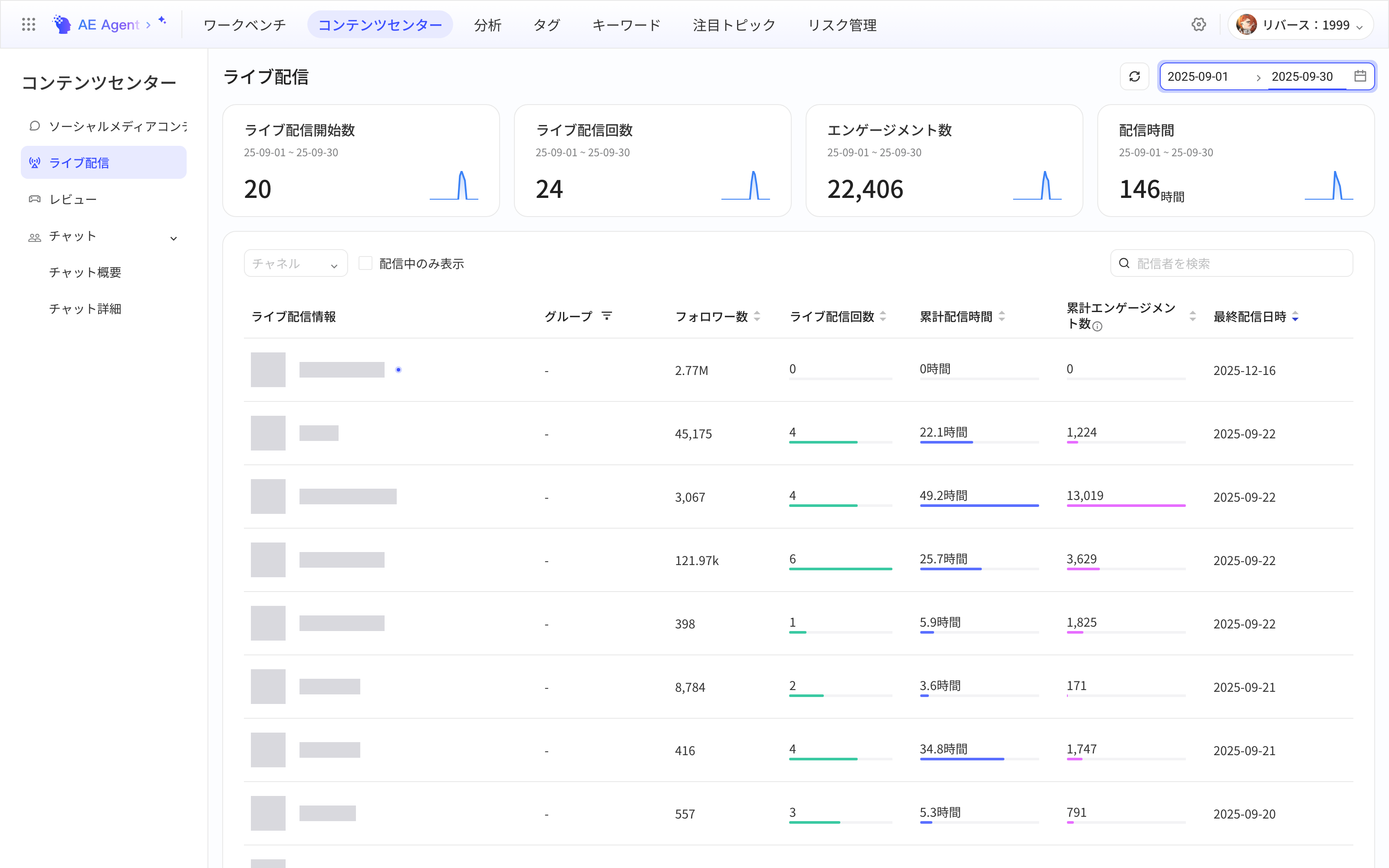Click the 49.2時間 progress bar
Viewport: 1389px width, 868px height.
pyautogui.click(x=979, y=506)
